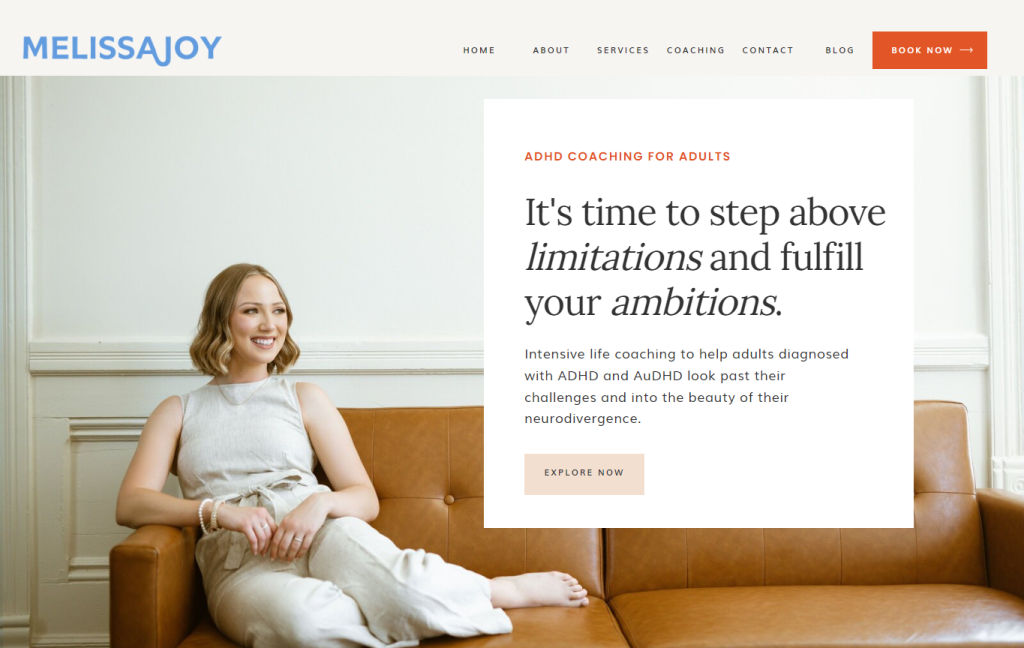Image resolution: width=1024 pixels, height=648 pixels.
Task: Click the italic word 'ambitions' in headline
Action: tap(694, 302)
